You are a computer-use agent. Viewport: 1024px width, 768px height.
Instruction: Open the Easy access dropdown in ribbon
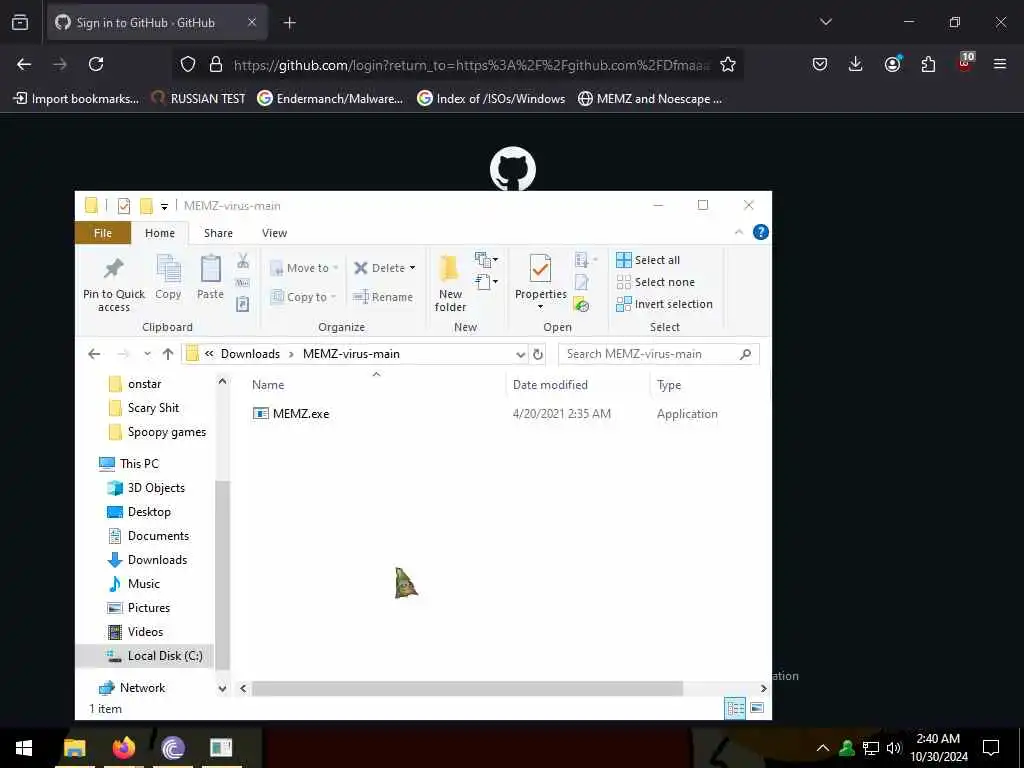click(x=487, y=282)
